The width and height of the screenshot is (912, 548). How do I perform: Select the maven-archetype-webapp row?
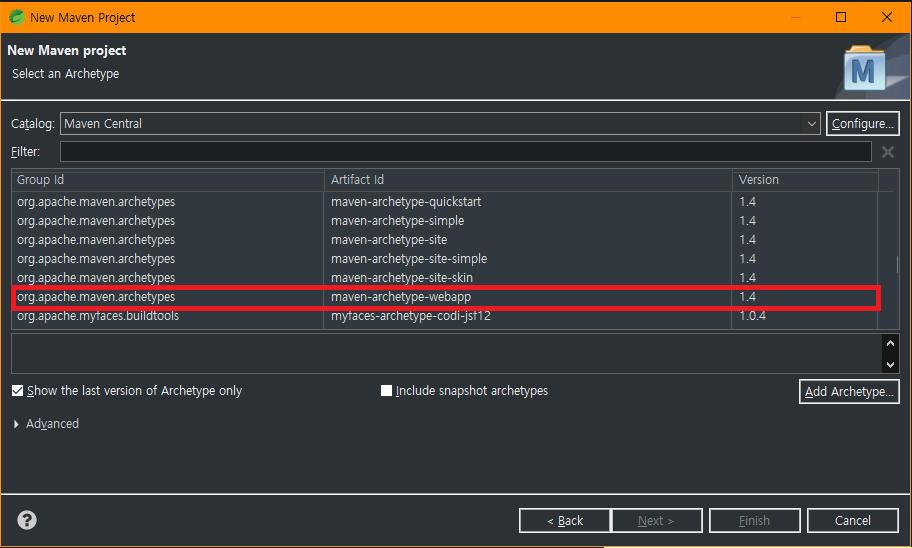coord(444,297)
